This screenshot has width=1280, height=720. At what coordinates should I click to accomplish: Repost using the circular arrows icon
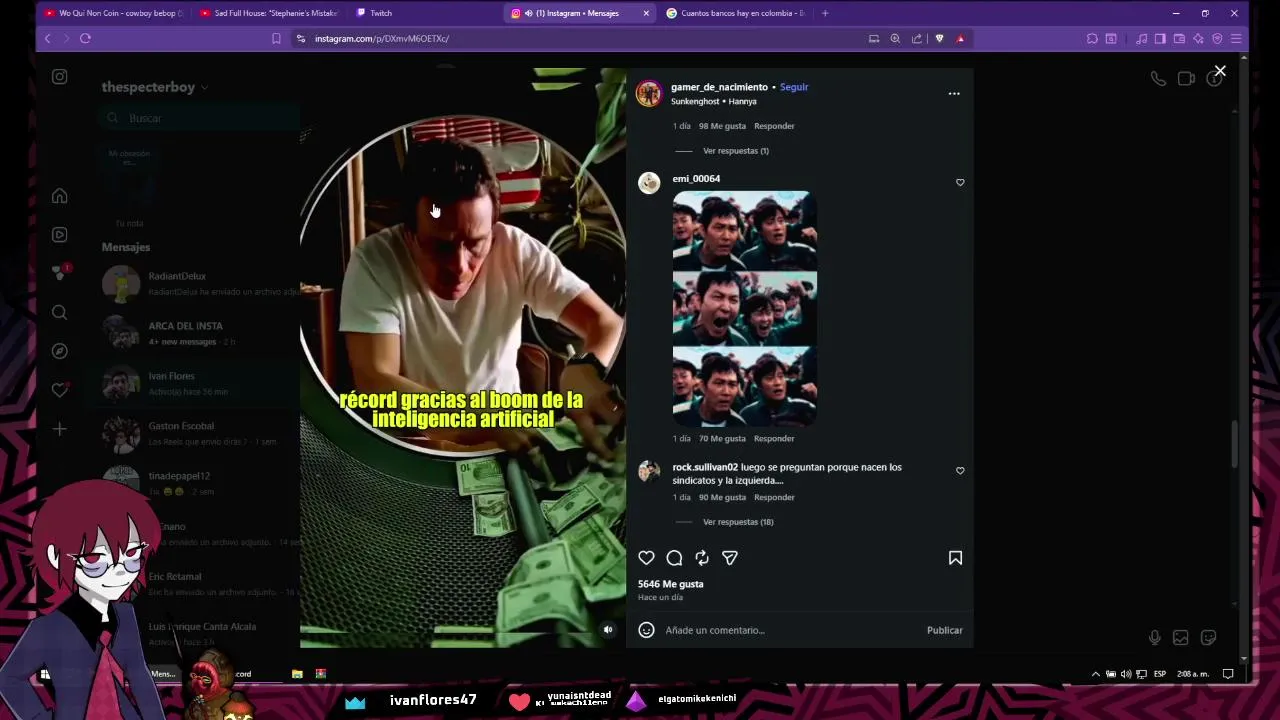pos(702,558)
